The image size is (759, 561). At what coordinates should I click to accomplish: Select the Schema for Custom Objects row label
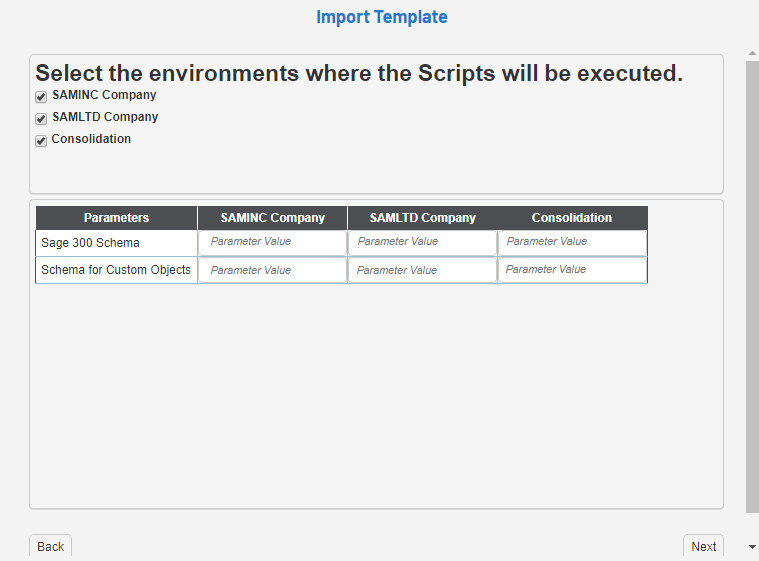click(x=116, y=270)
